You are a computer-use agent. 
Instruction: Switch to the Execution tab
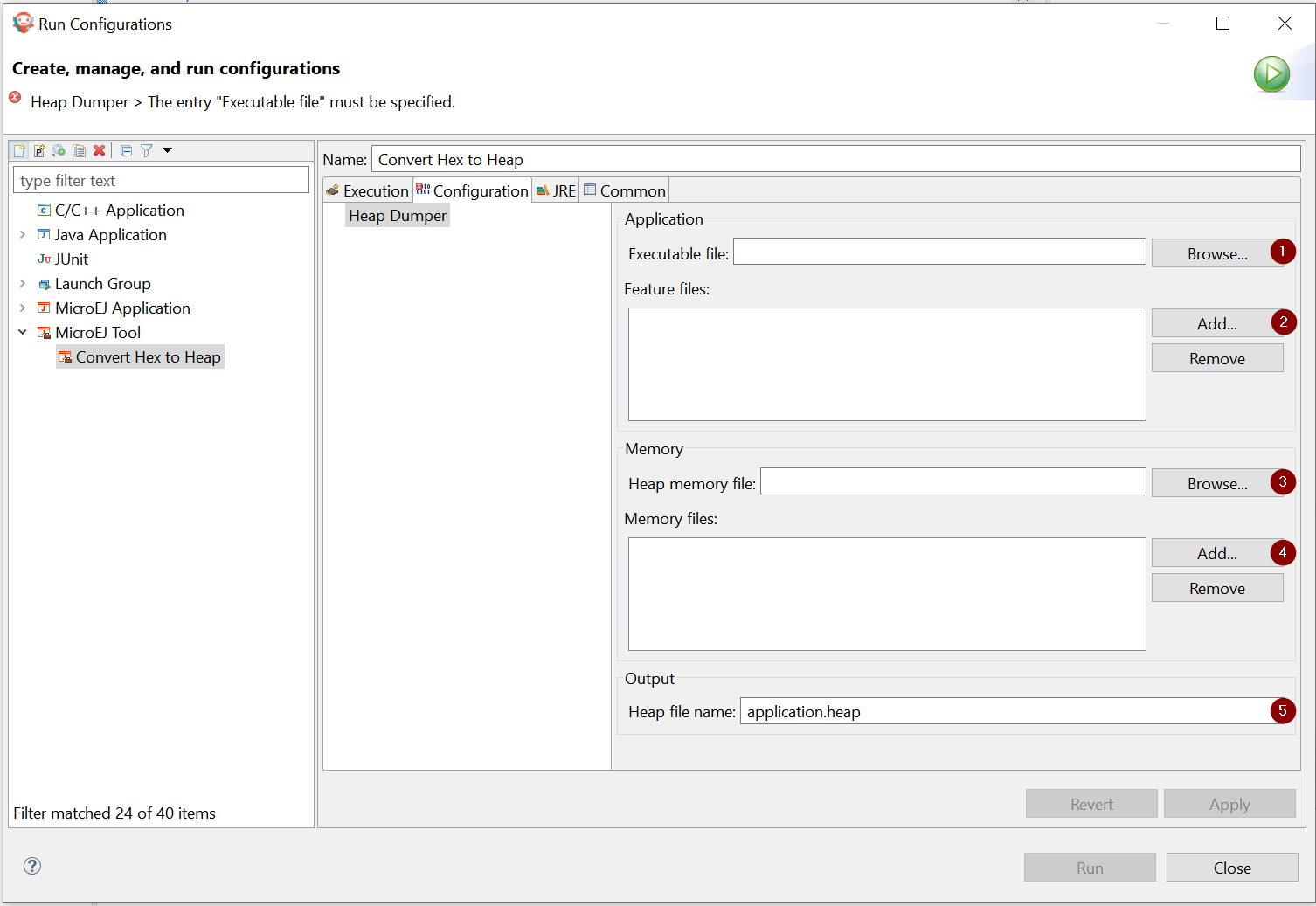coord(368,190)
